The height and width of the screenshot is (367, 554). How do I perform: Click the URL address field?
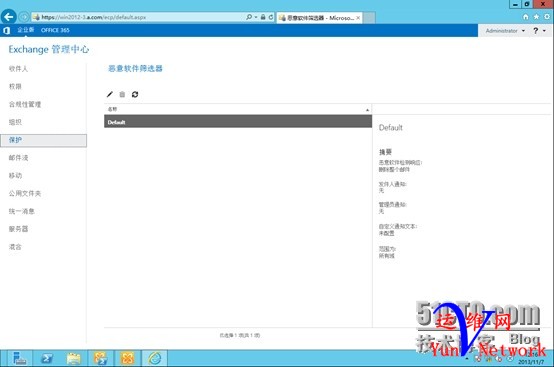(138, 17)
